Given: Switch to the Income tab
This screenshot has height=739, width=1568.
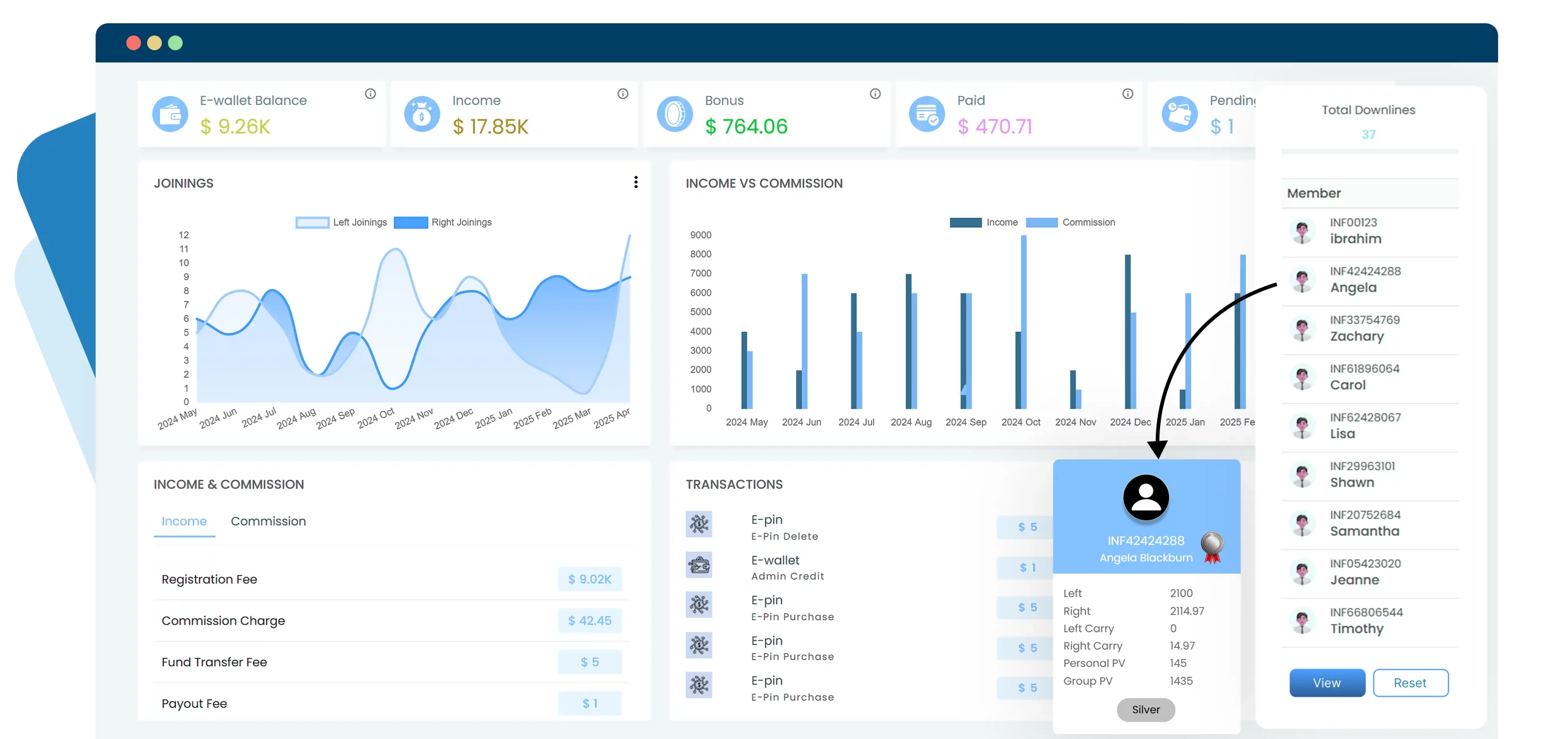Looking at the screenshot, I should click(x=184, y=522).
